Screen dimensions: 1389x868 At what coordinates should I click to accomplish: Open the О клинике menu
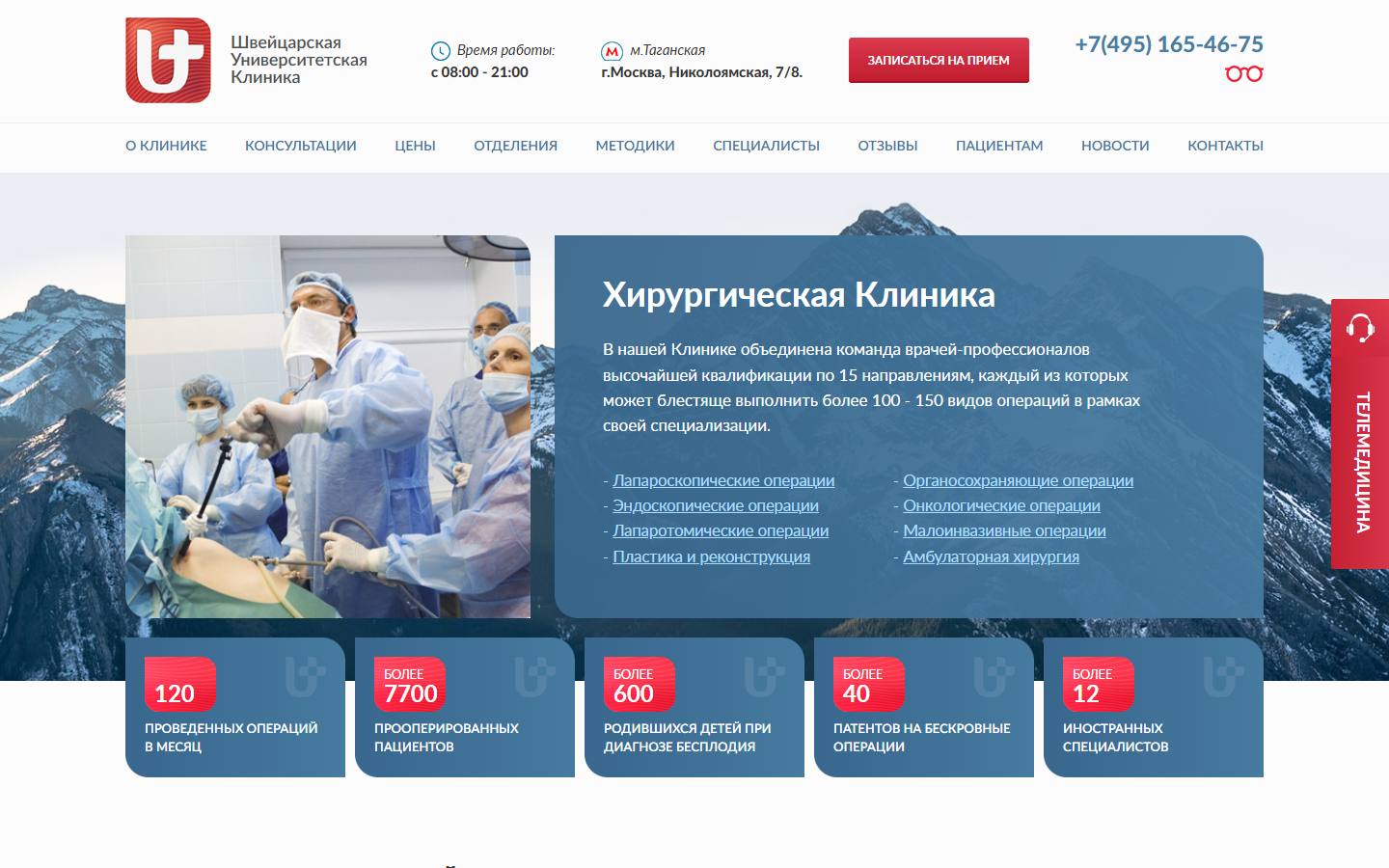pyautogui.click(x=166, y=146)
